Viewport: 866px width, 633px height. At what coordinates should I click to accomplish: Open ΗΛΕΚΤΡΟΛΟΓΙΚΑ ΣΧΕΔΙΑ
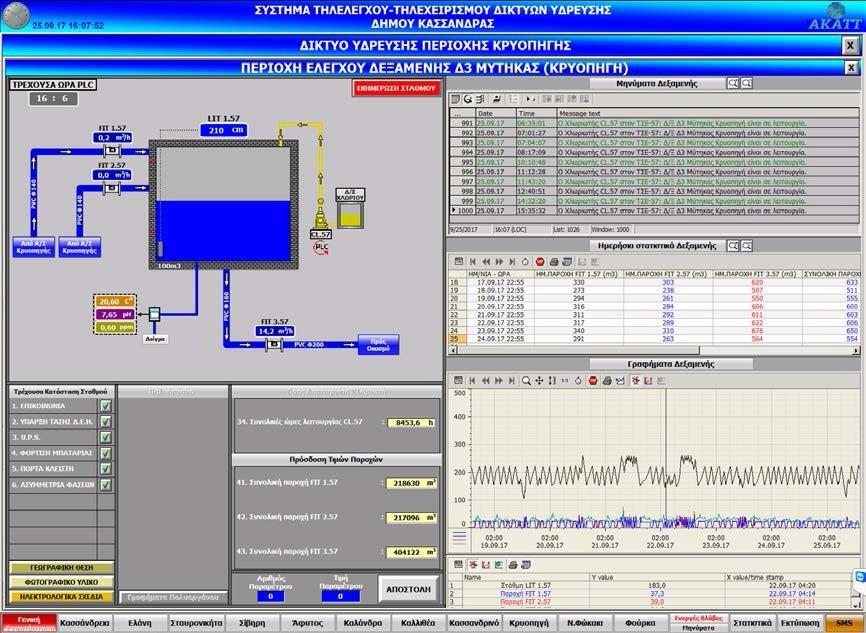61,597
